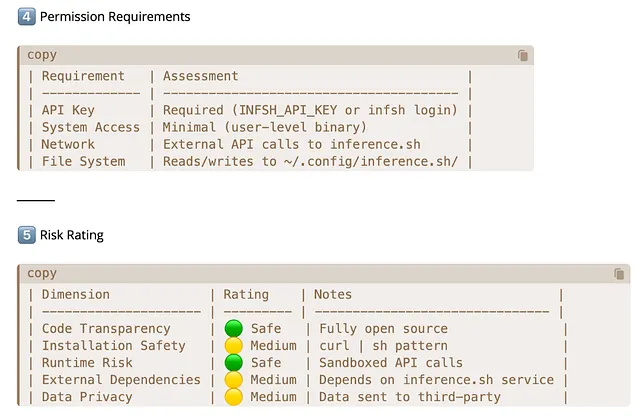This screenshot has width=640, height=416.
Task: Click the number 4 keycap emoji
Action: (x=26, y=17)
